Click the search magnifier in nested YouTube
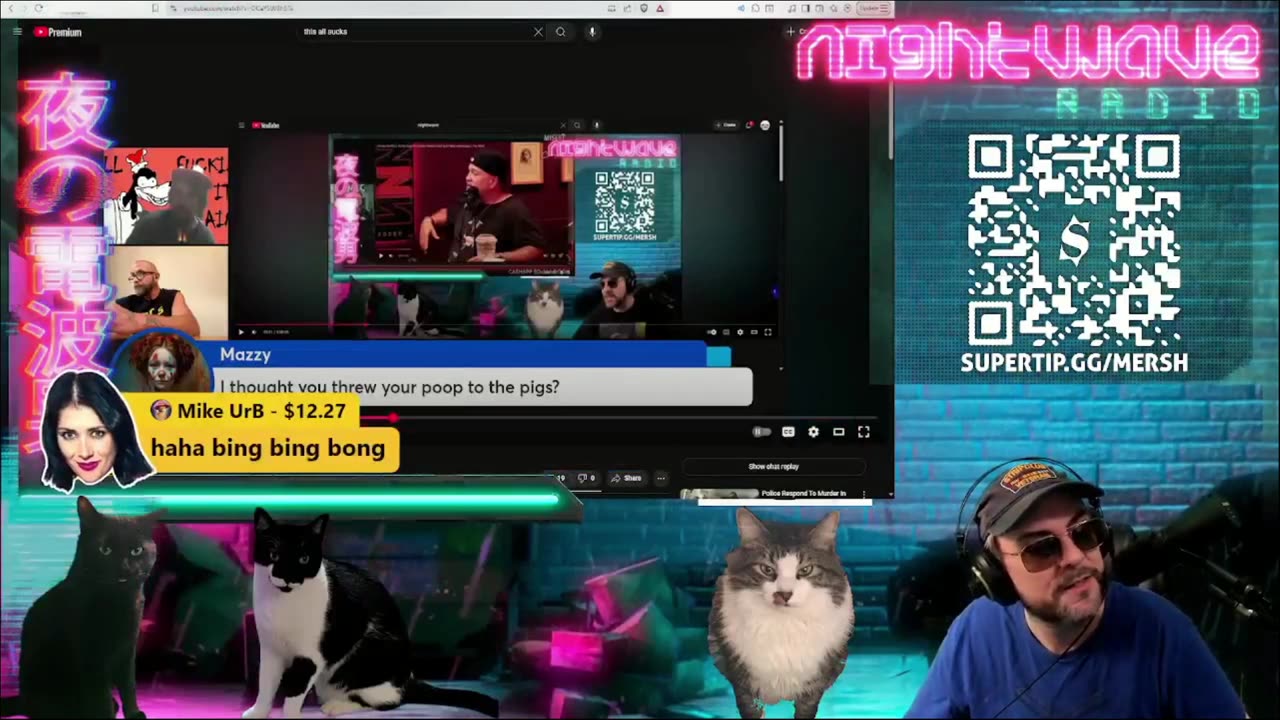Screen dimensions: 1280x720 coord(577,125)
